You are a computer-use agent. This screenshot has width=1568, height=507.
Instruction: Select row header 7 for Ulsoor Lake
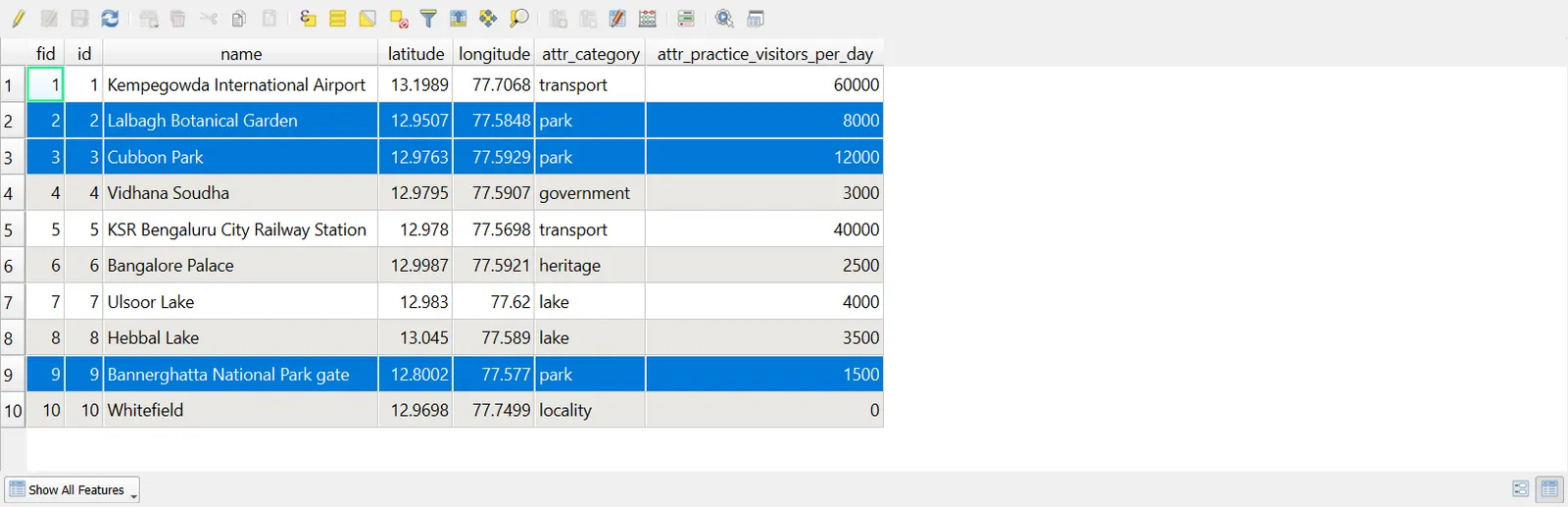[x=13, y=302]
